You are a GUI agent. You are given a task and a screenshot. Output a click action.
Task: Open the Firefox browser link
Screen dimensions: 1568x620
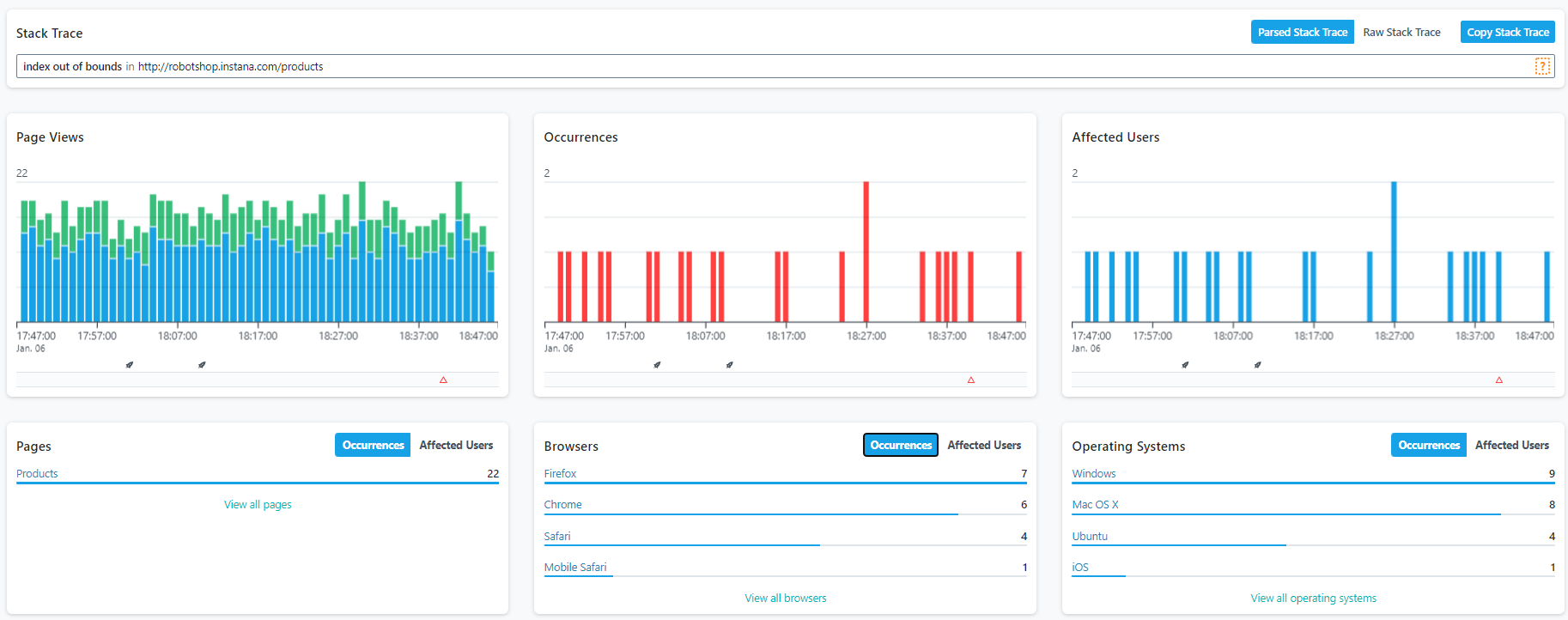[560, 473]
